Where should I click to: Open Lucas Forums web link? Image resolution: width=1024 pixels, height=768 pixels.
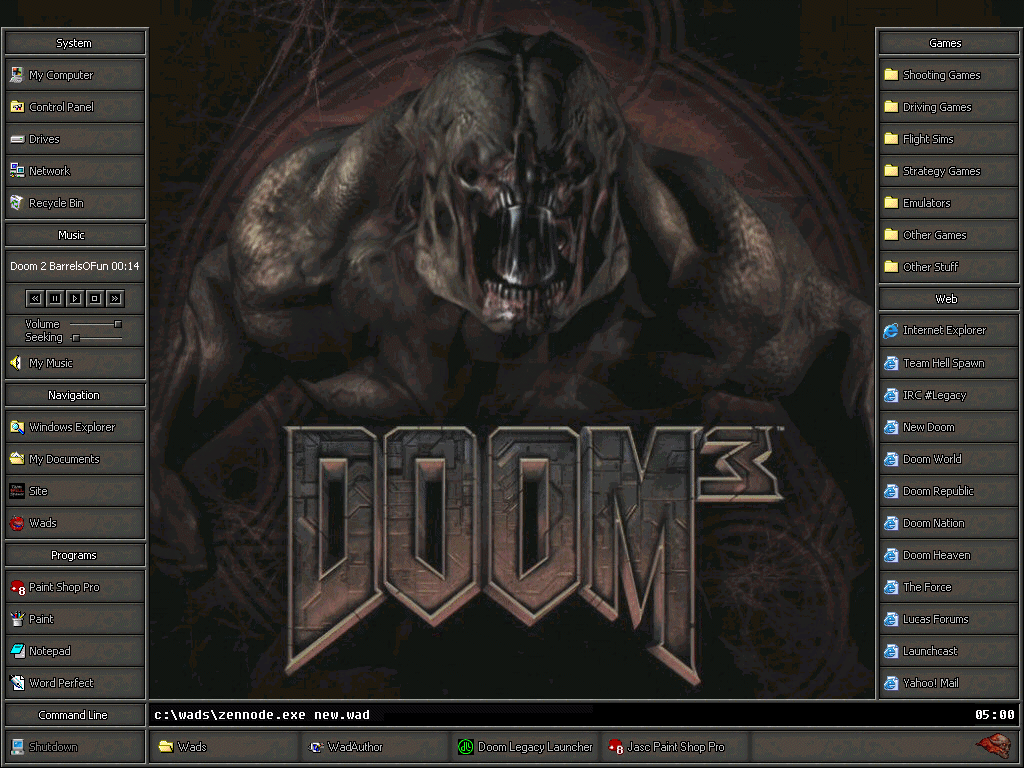(948, 619)
